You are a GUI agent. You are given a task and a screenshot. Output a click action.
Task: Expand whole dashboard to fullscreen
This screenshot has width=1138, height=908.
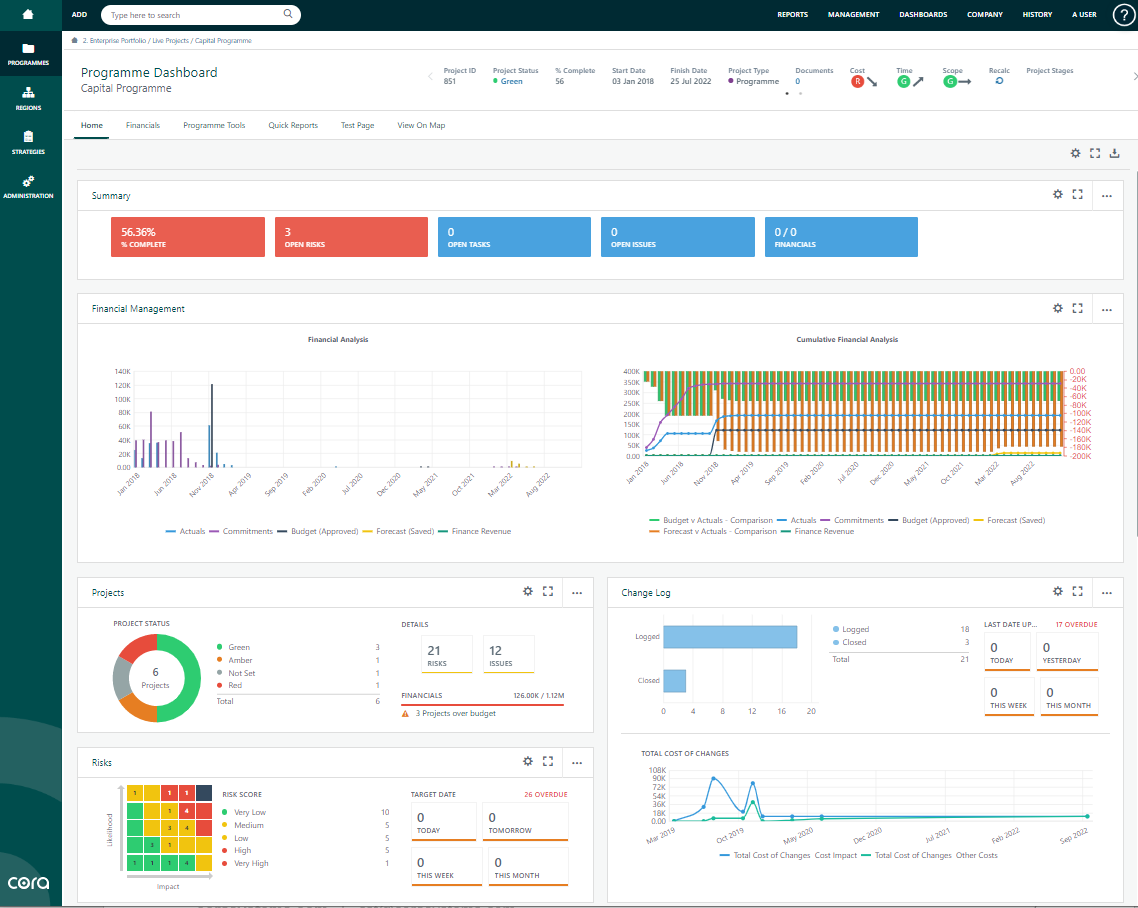pyautogui.click(x=1095, y=153)
